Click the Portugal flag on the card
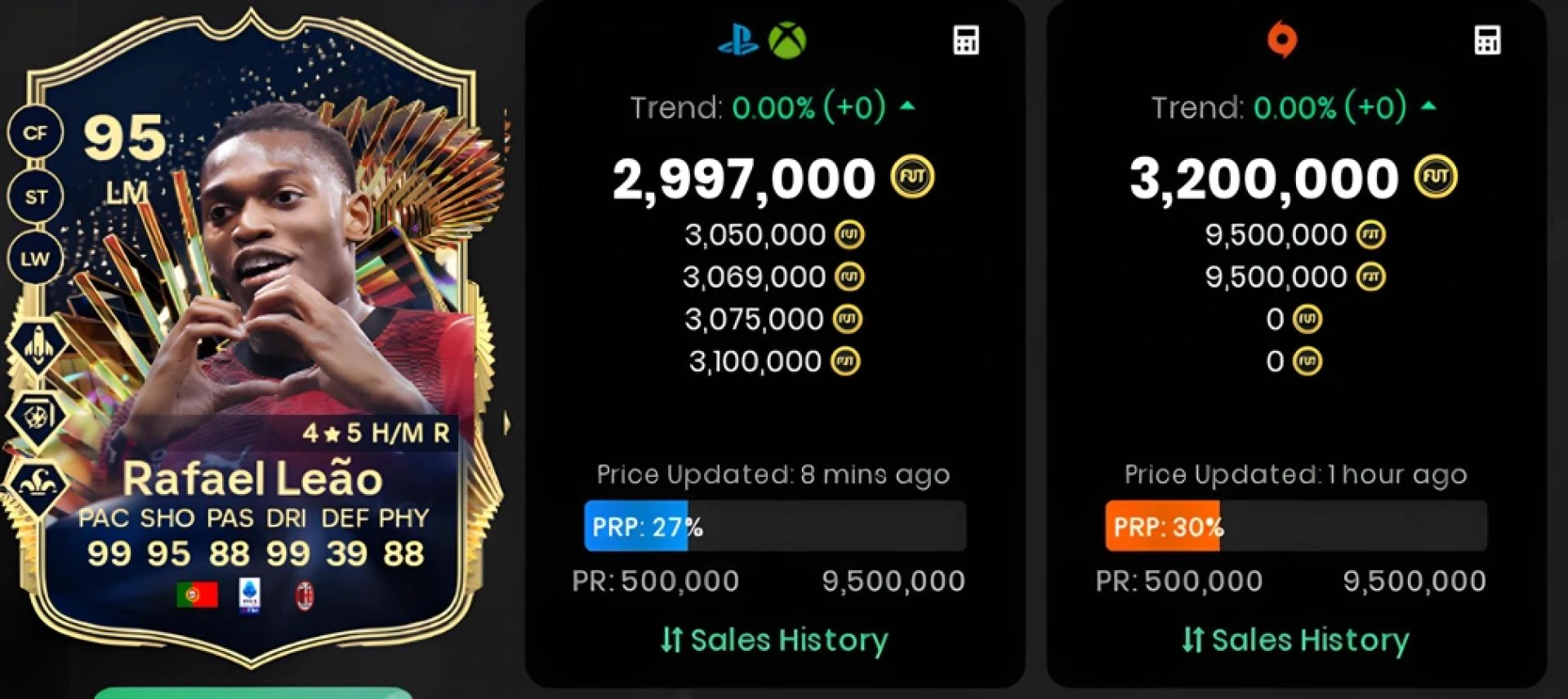 197,595
